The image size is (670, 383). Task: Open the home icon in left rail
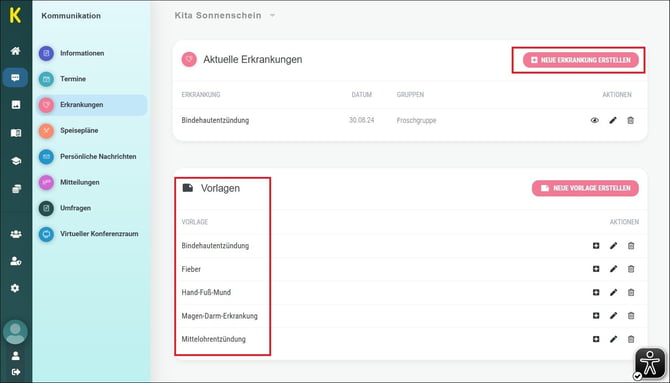(x=15, y=51)
